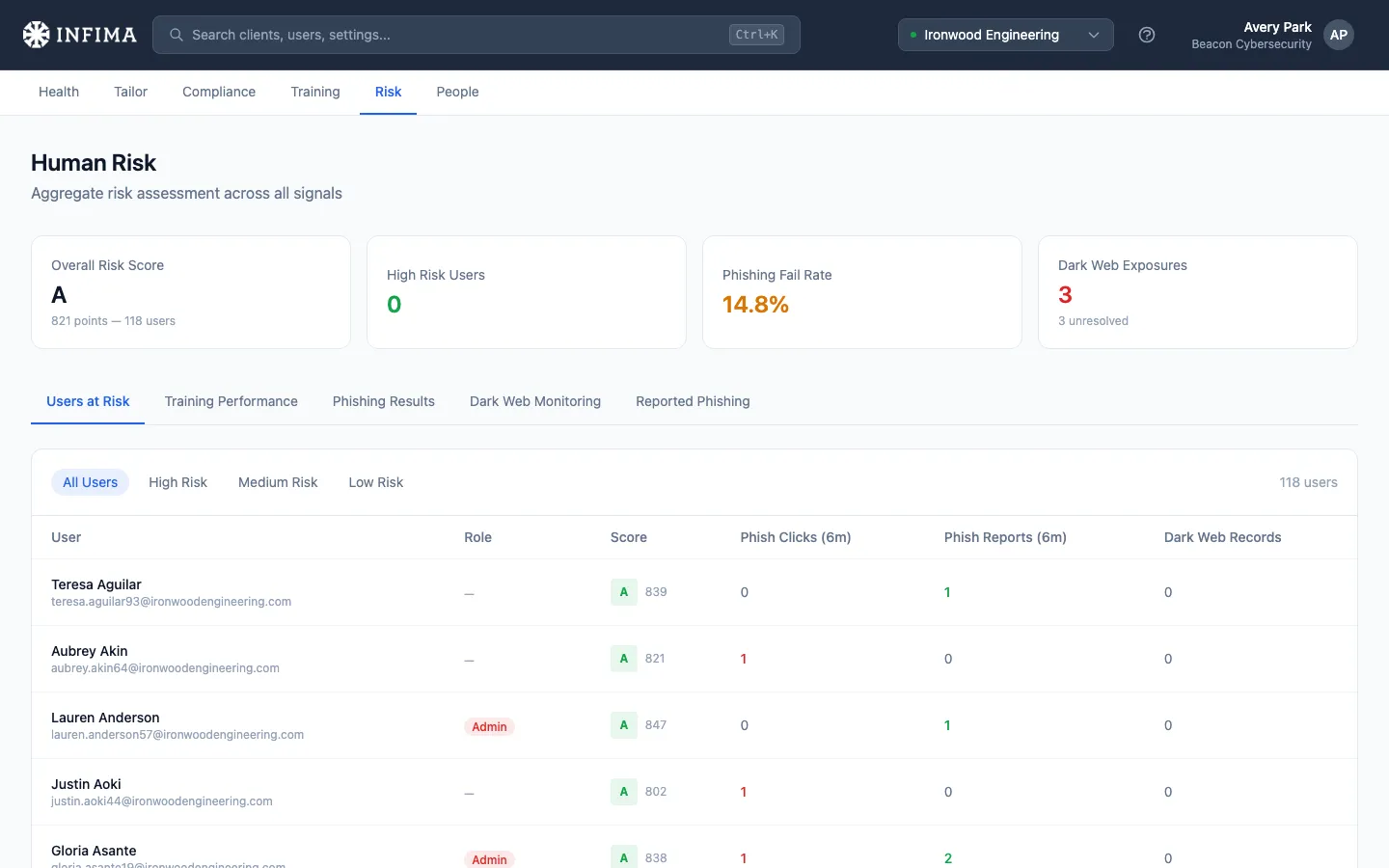
Task: Open the Tailor tab
Action: pyautogui.click(x=130, y=92)
